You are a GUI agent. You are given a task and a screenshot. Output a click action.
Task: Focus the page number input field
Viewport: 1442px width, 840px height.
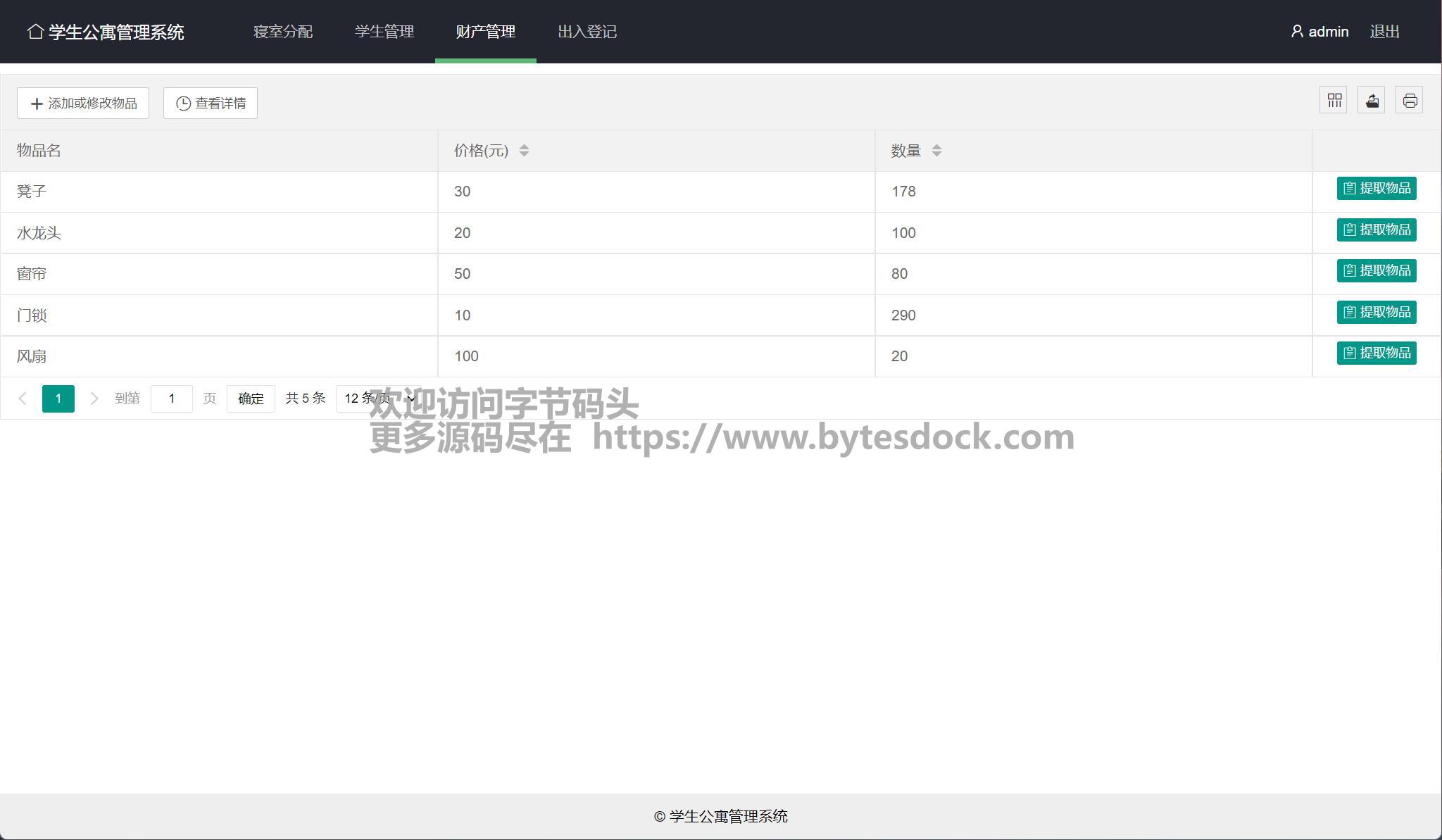tap(172, 399)
